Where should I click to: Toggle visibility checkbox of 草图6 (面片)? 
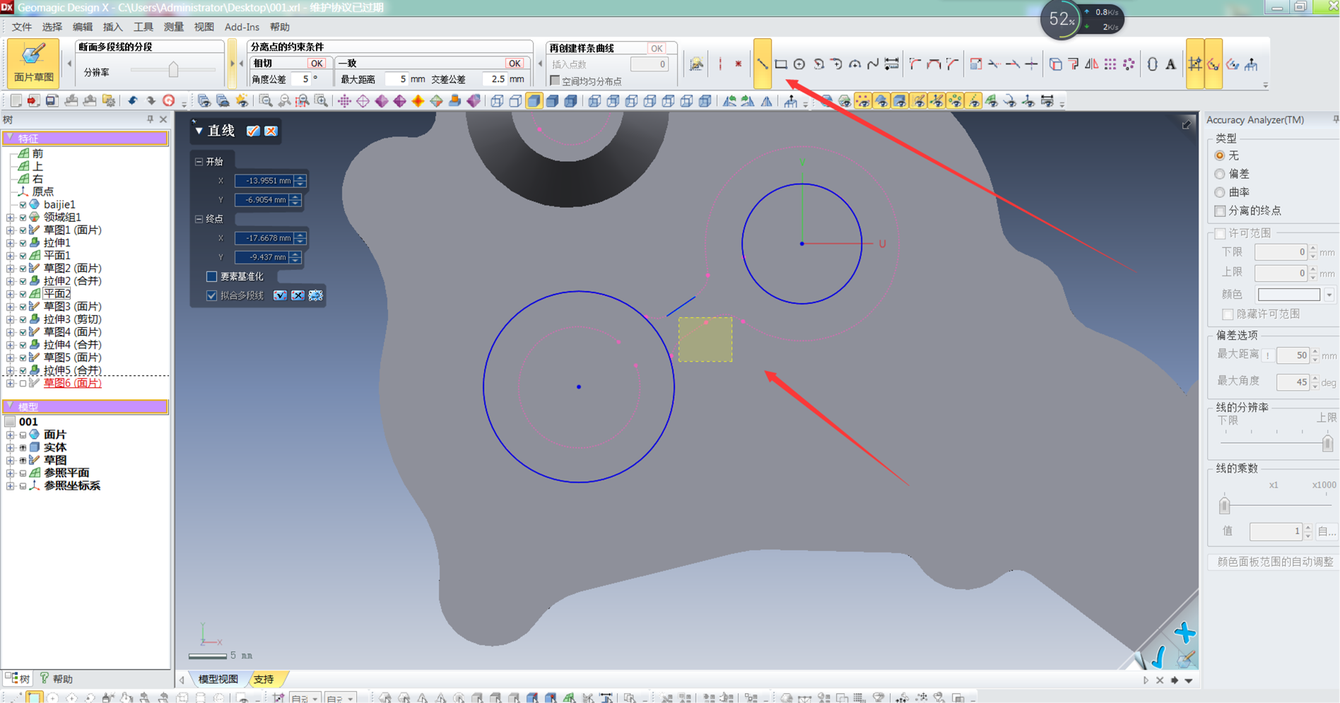tap(23, 383)
